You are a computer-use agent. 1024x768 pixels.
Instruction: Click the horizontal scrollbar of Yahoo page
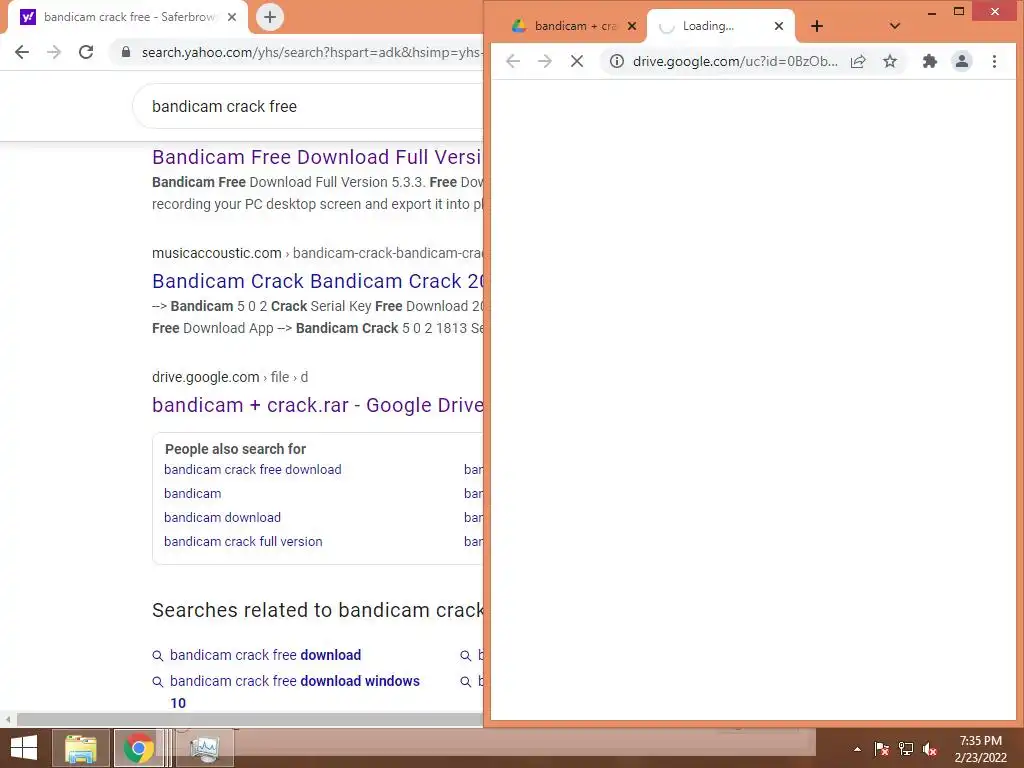pos(248,719)
